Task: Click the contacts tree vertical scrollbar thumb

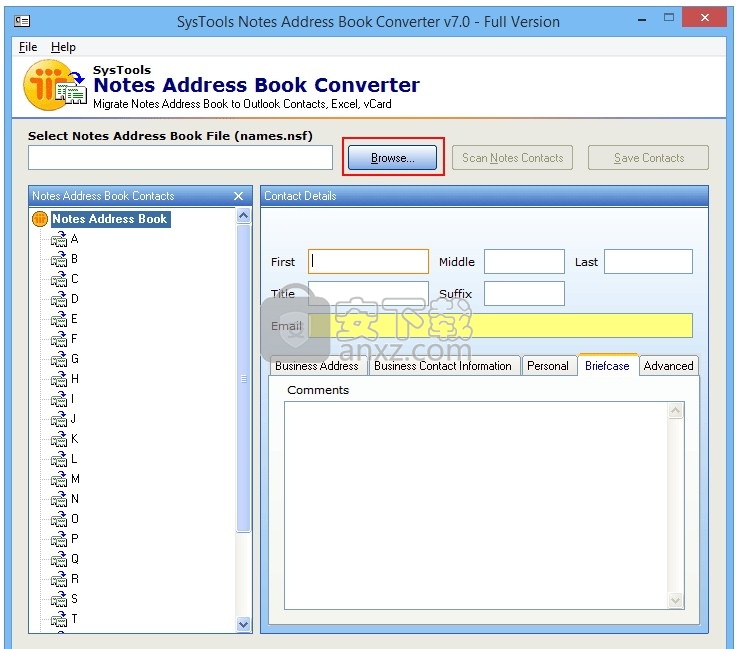Action: coord(244,378)
